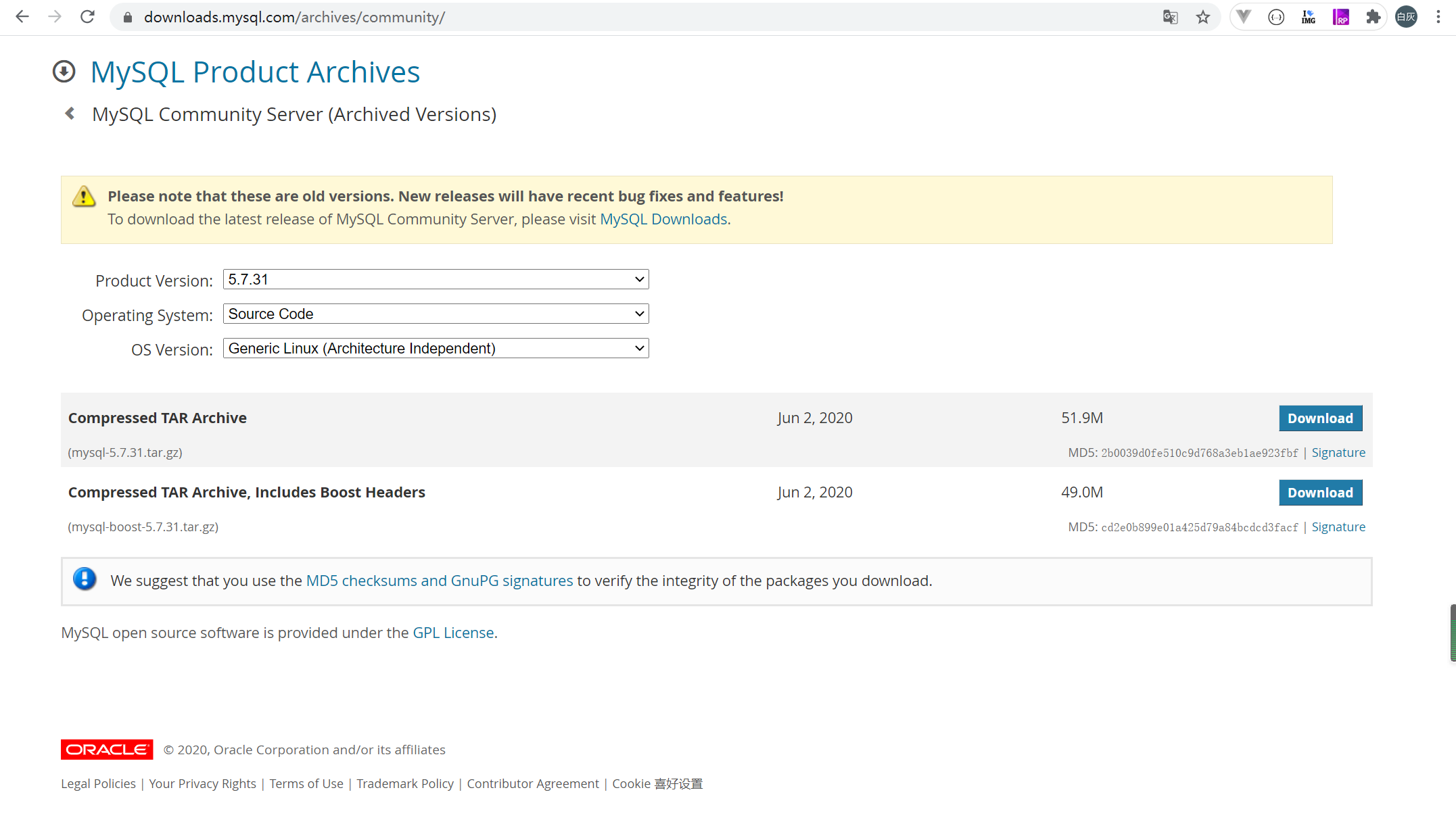Open Terms of Use footer link
The height and width of the screenshot is (832, 1456).
coord(306,783)
